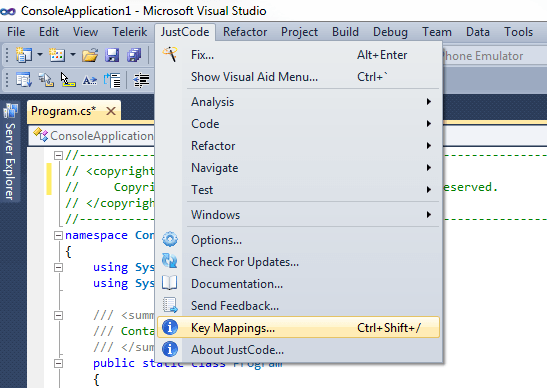Click the Check For Updates refresh icon

170,261
